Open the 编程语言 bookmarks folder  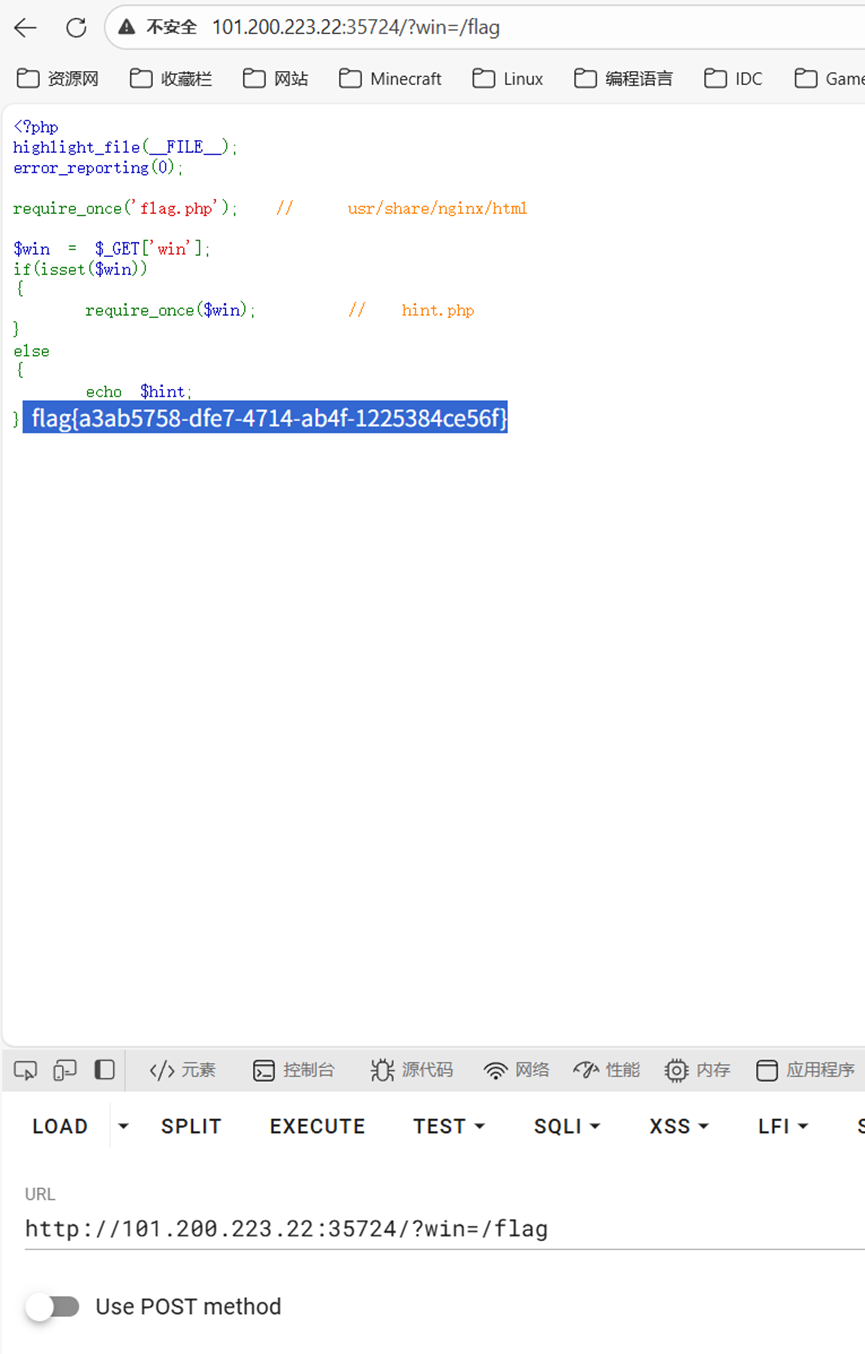(x=625, y=78)
